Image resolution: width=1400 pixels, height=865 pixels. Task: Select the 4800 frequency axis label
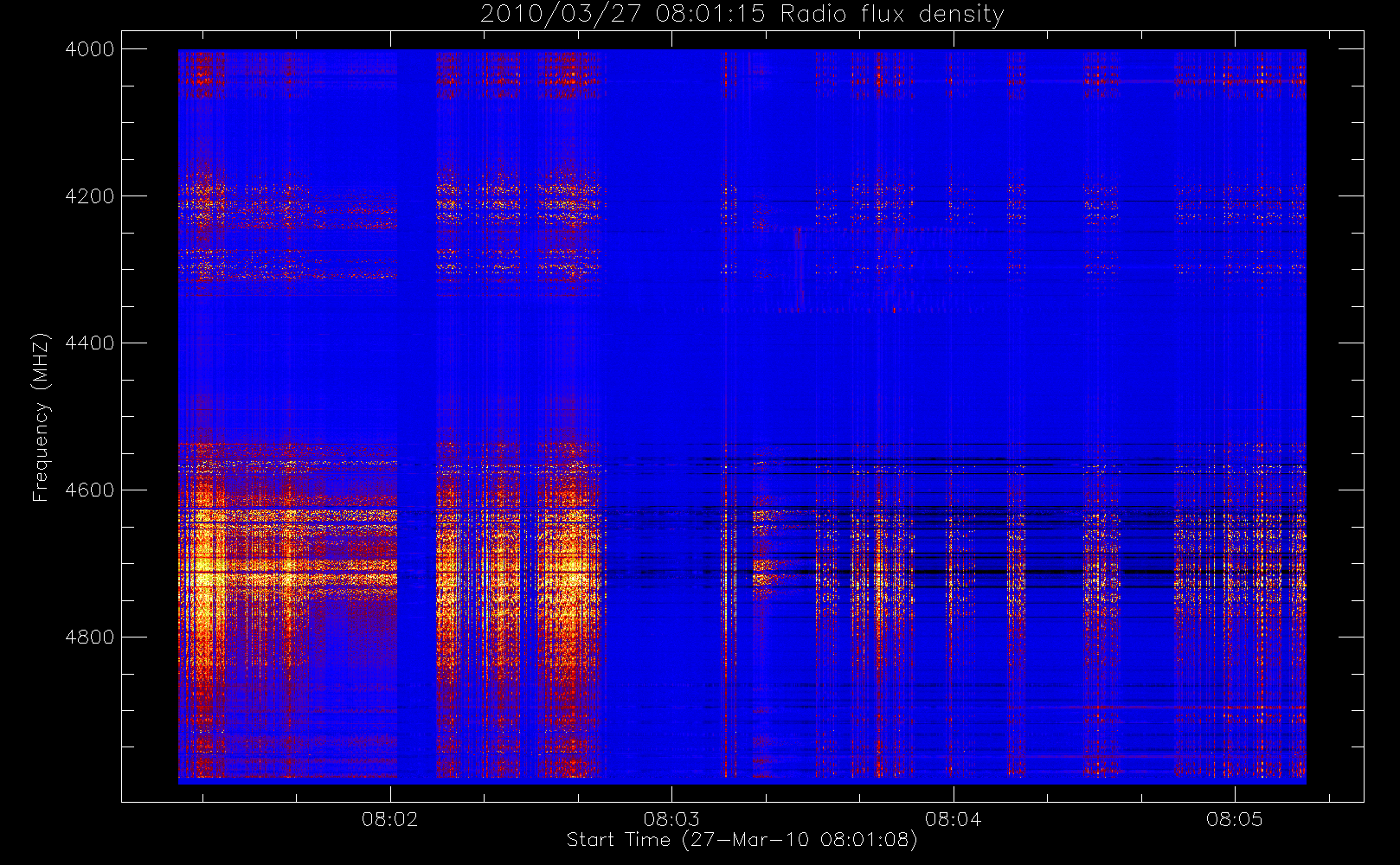pyautogui.click(x=90, y=638)
